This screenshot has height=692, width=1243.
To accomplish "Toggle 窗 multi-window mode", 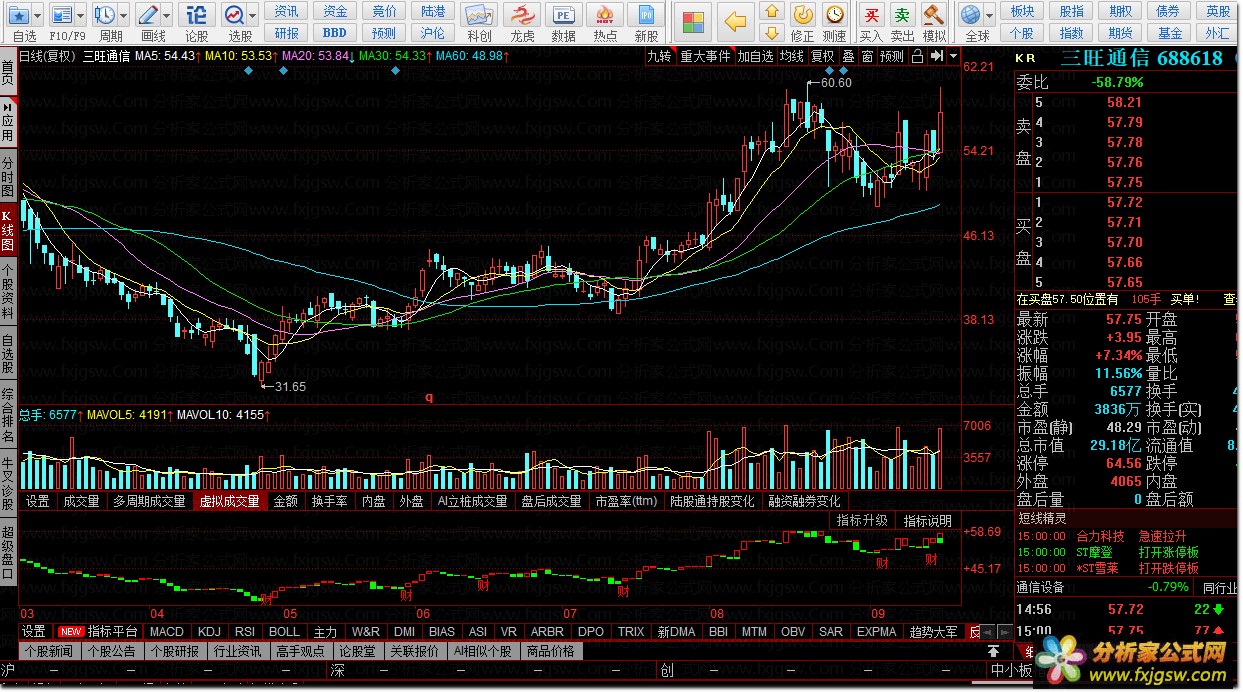I will [x=867, y=56].
